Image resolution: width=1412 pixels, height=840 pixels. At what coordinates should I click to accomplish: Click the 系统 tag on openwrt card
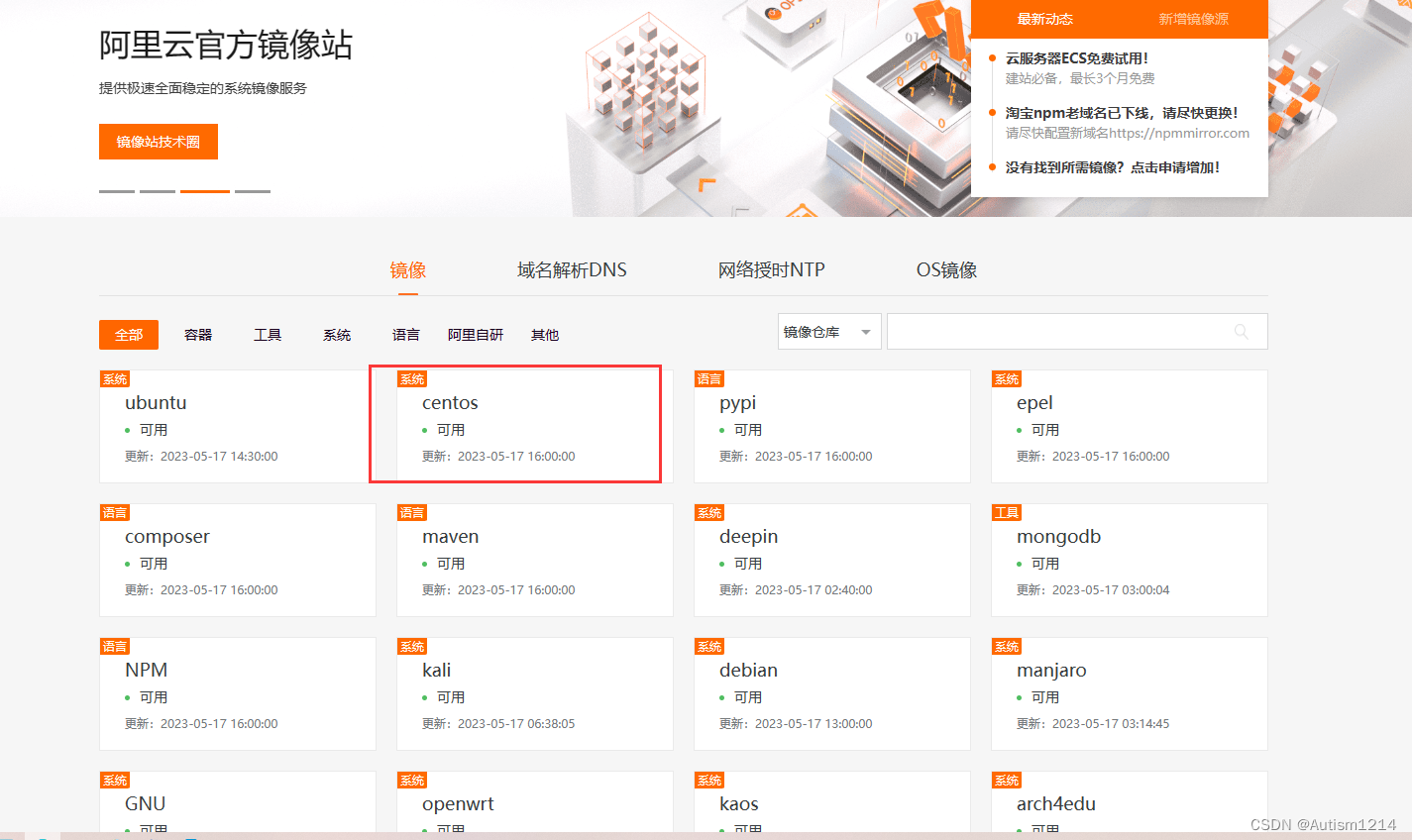pos(412,781)
